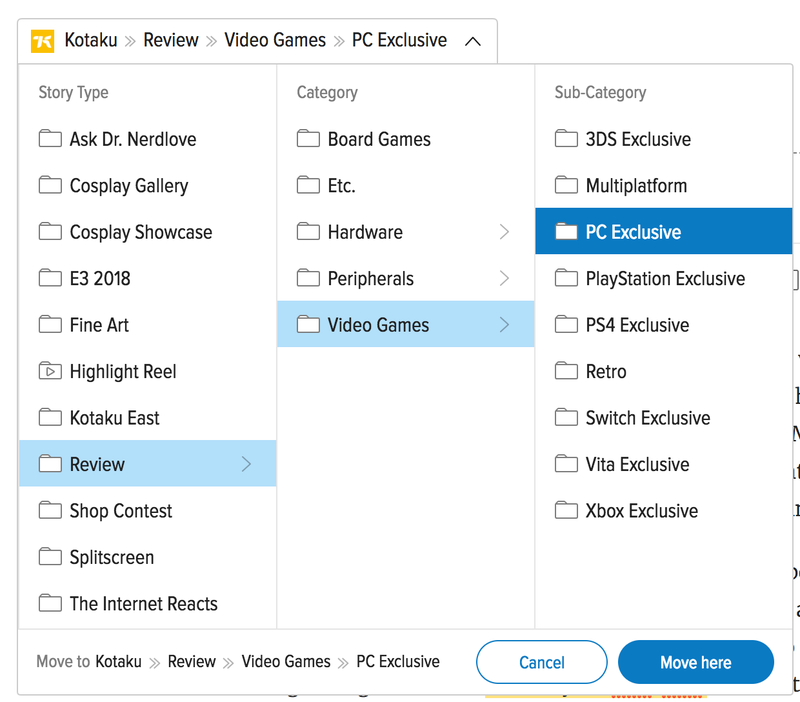This screenshot has width=800, height=702.
Task: Expand Review with its right chevron
Action: 246,464
